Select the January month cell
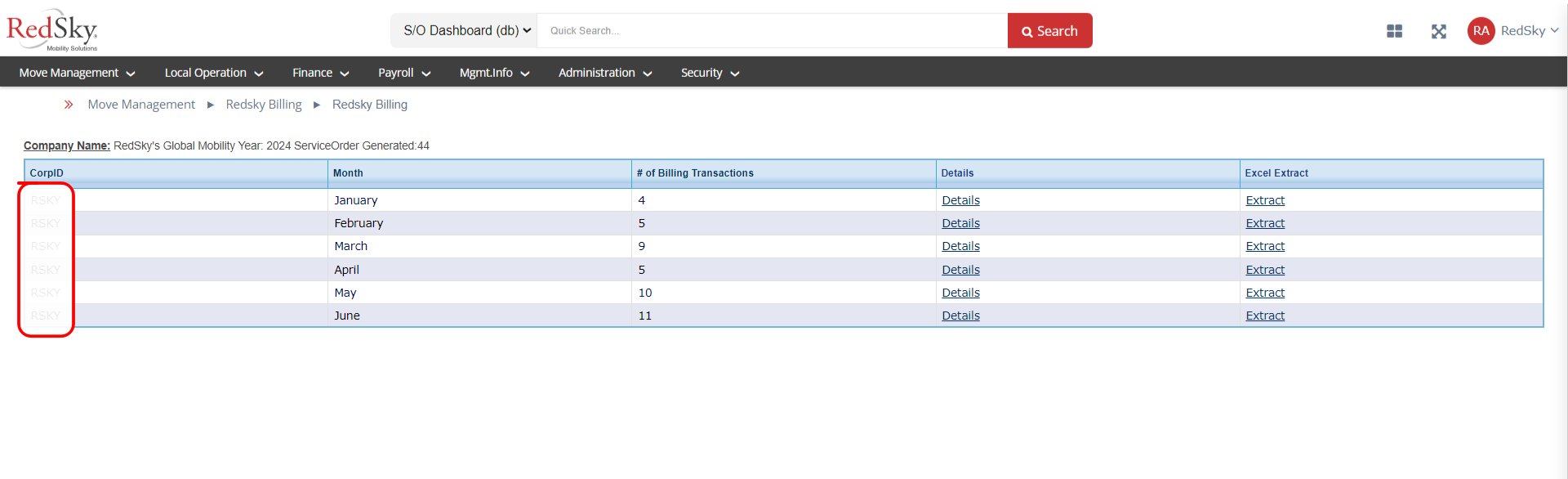 coord(479,200)
